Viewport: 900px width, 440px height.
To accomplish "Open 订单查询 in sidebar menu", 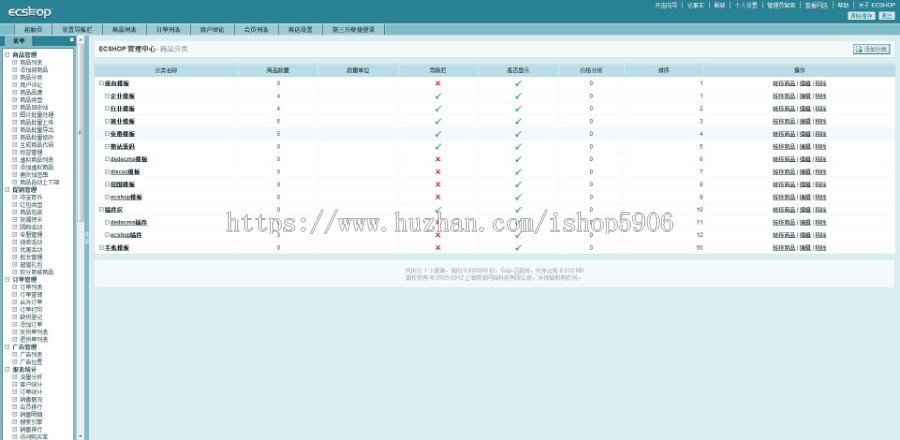I will click(31, 294).
